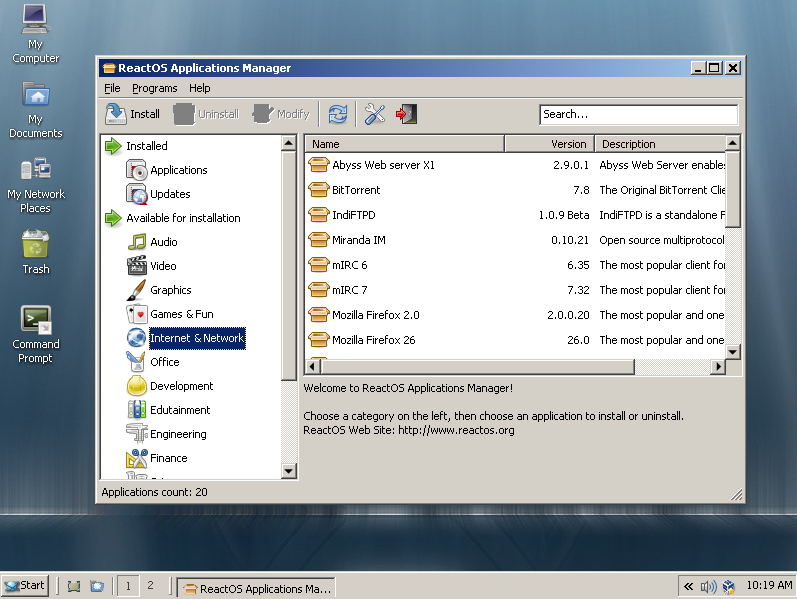Click category tree scroll down arrow
This screenshot has width=797, height=599.
pos(289,471)
